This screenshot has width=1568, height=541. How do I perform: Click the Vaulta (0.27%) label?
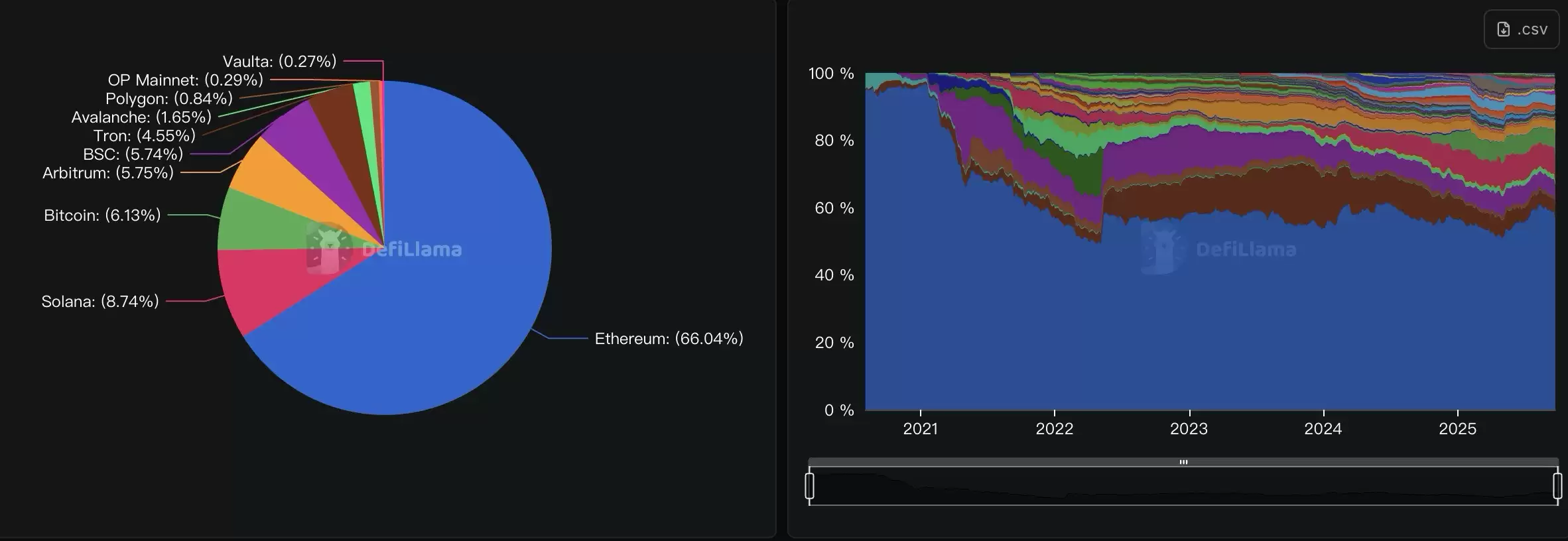(x=279, y=62)
